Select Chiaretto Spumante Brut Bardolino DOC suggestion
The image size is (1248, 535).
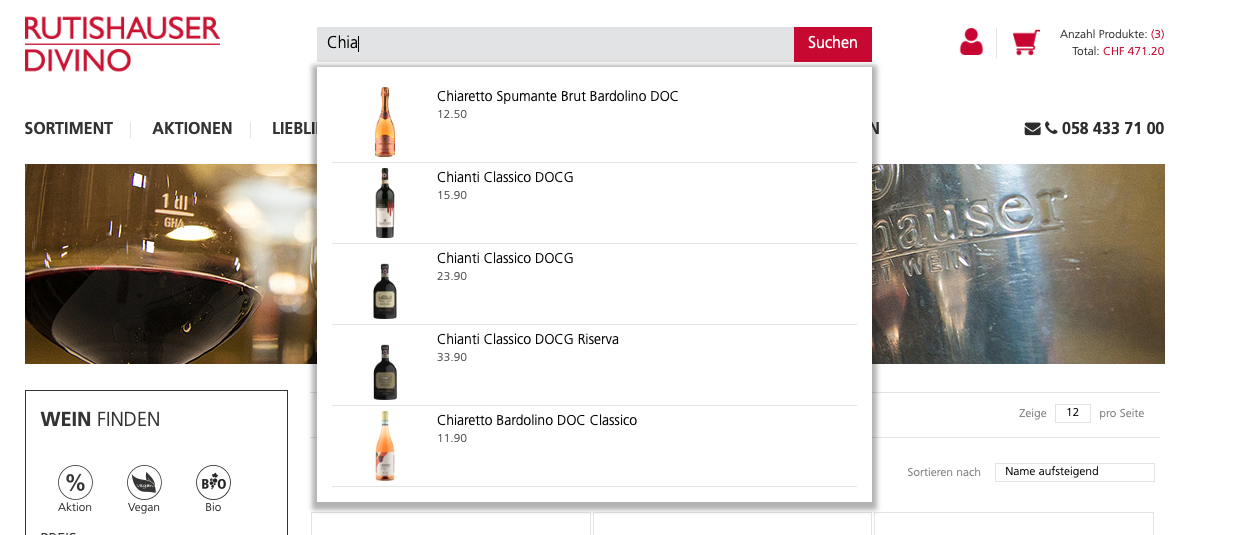click(x=557, y=97)
